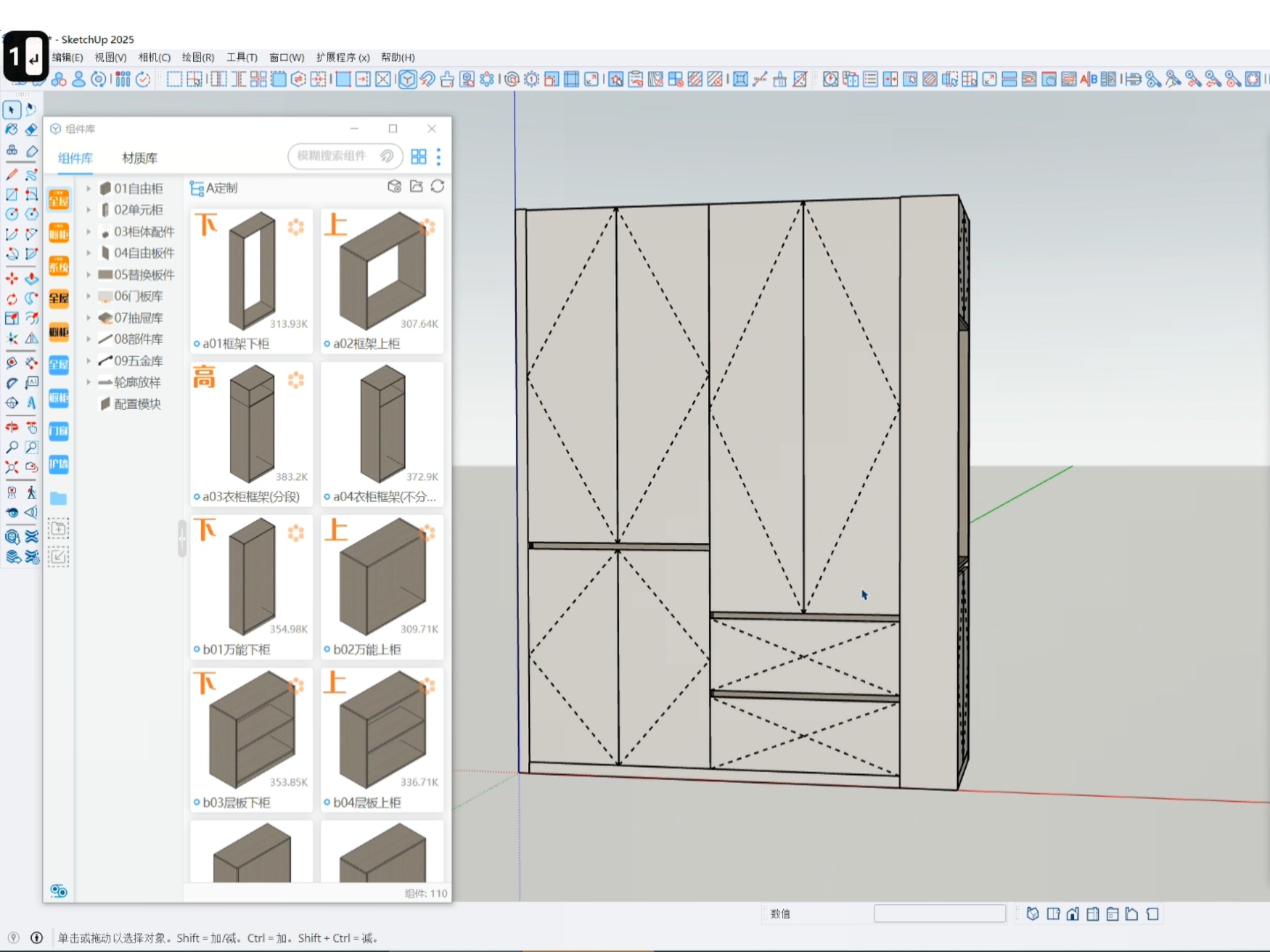Choose the Rectangle drawing tool

click(x=12, y=194)
